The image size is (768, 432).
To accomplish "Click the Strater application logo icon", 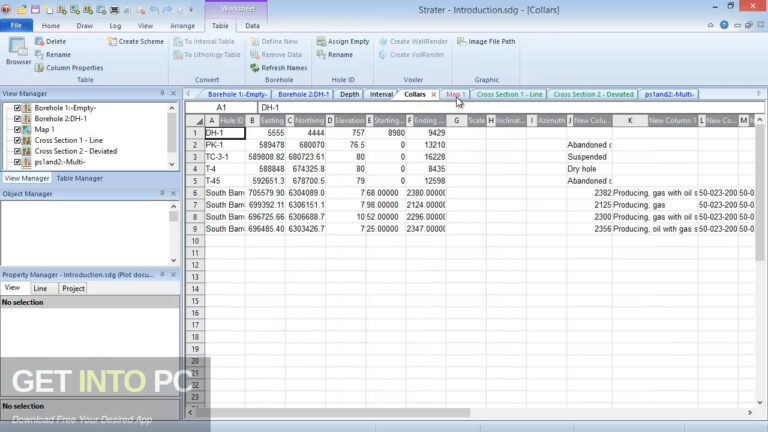I will tap(6, 9).
